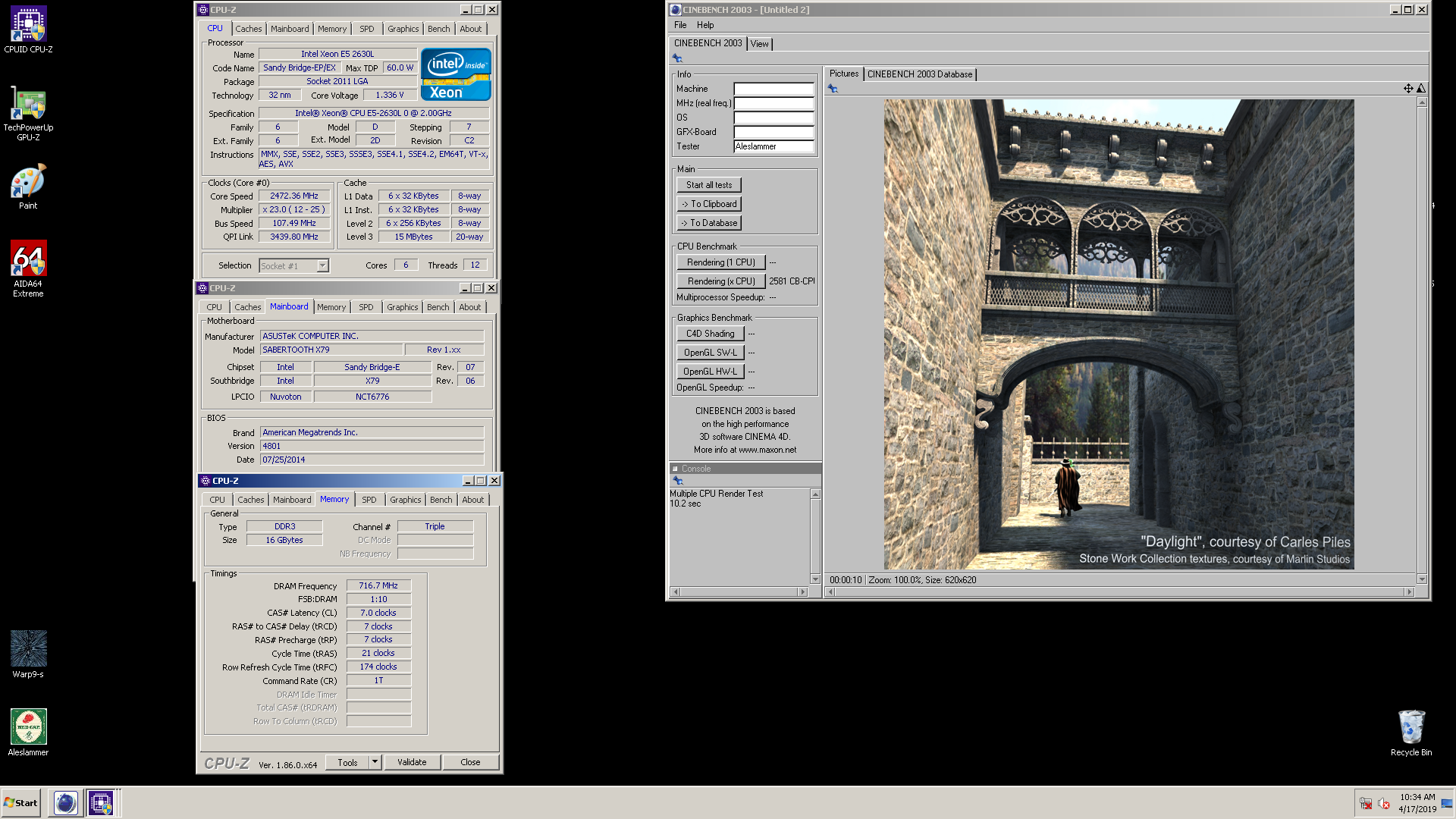Viewport: 1456px width, 819px height.
Task: Click the OS input field
Action: [x=773, y=118]
